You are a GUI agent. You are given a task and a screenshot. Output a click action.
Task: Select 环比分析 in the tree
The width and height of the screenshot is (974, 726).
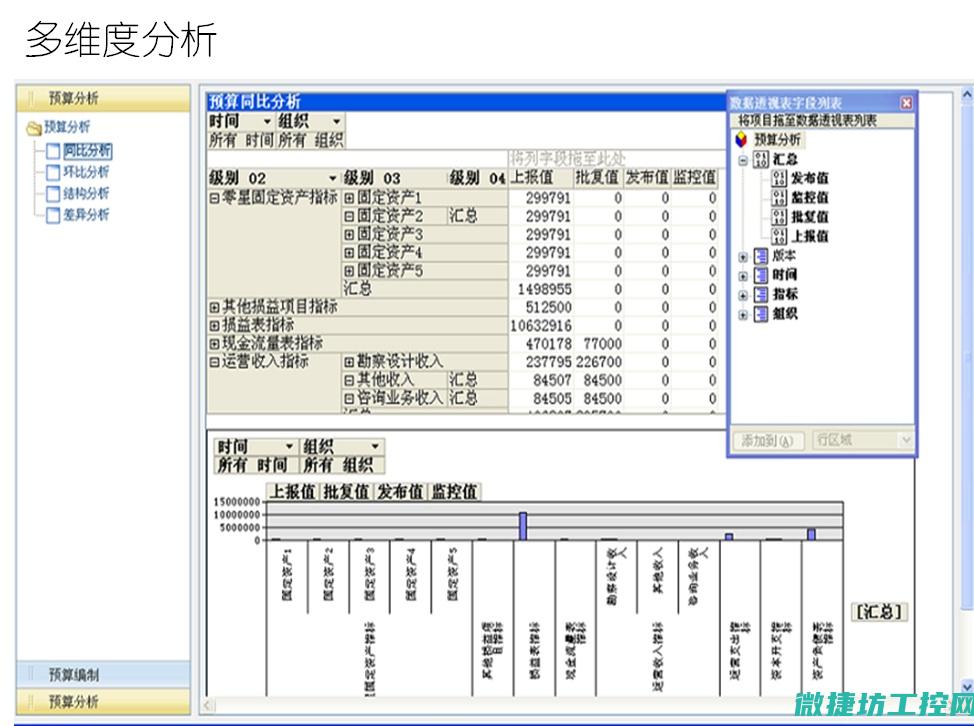pos(86,172)
